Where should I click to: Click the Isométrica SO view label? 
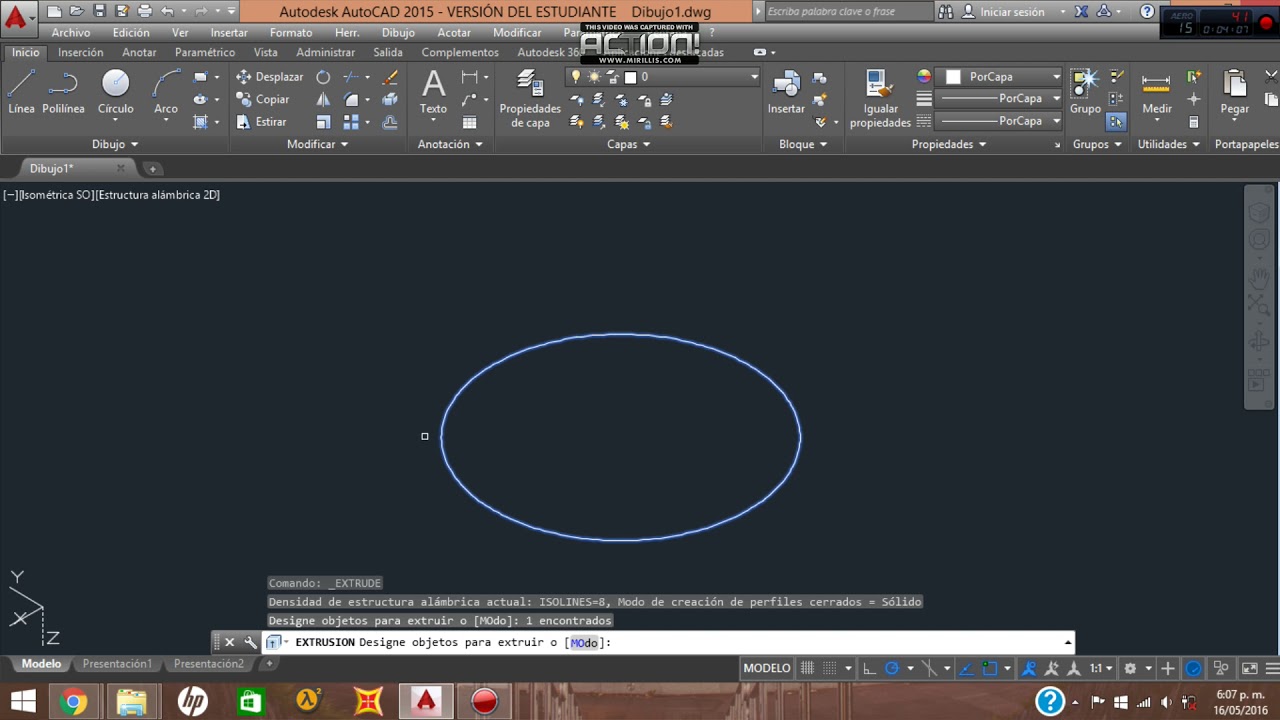[x=56, y=195]
